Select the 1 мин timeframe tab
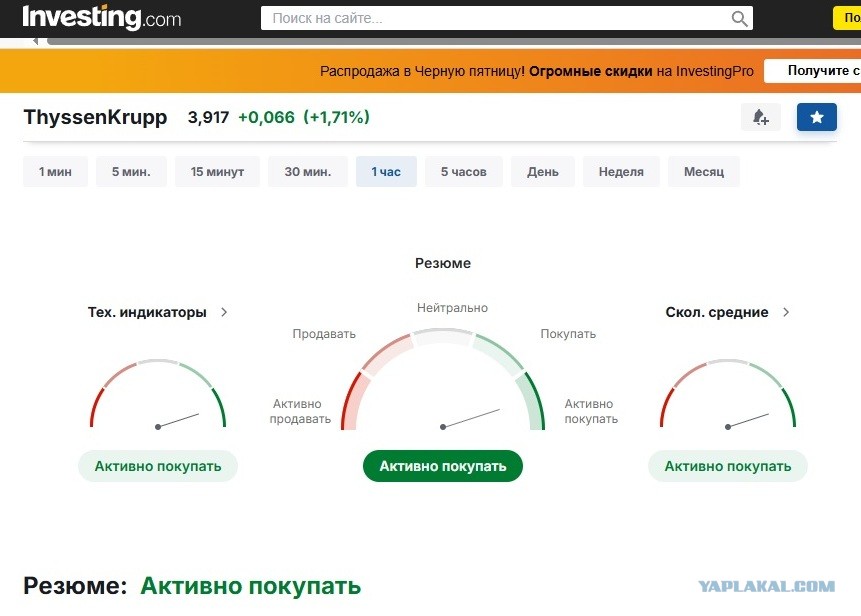861x616 pixels. tap(55, 171)
